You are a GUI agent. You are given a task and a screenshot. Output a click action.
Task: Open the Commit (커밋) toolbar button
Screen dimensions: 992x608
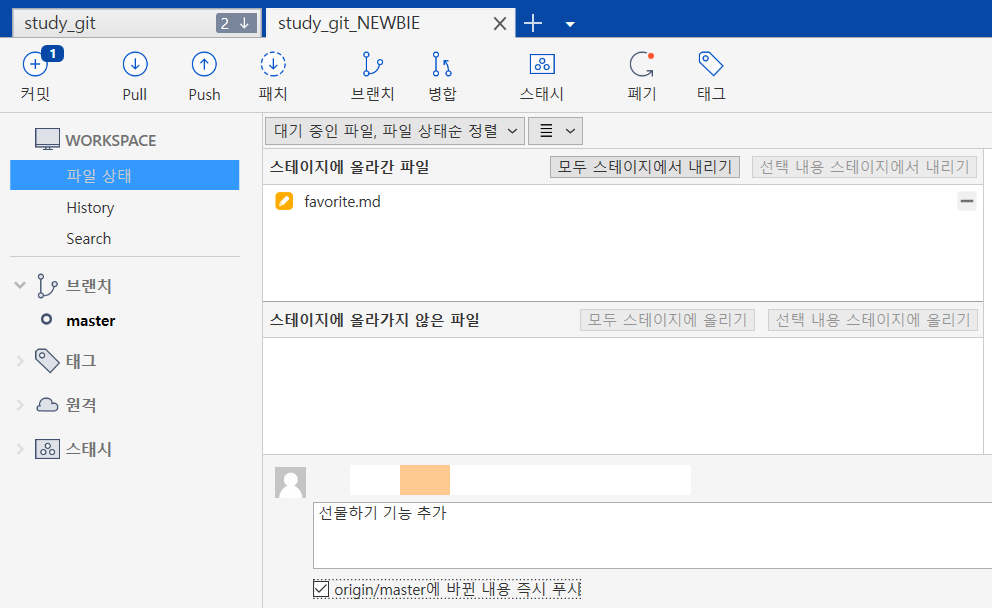[x=35, y=75]
